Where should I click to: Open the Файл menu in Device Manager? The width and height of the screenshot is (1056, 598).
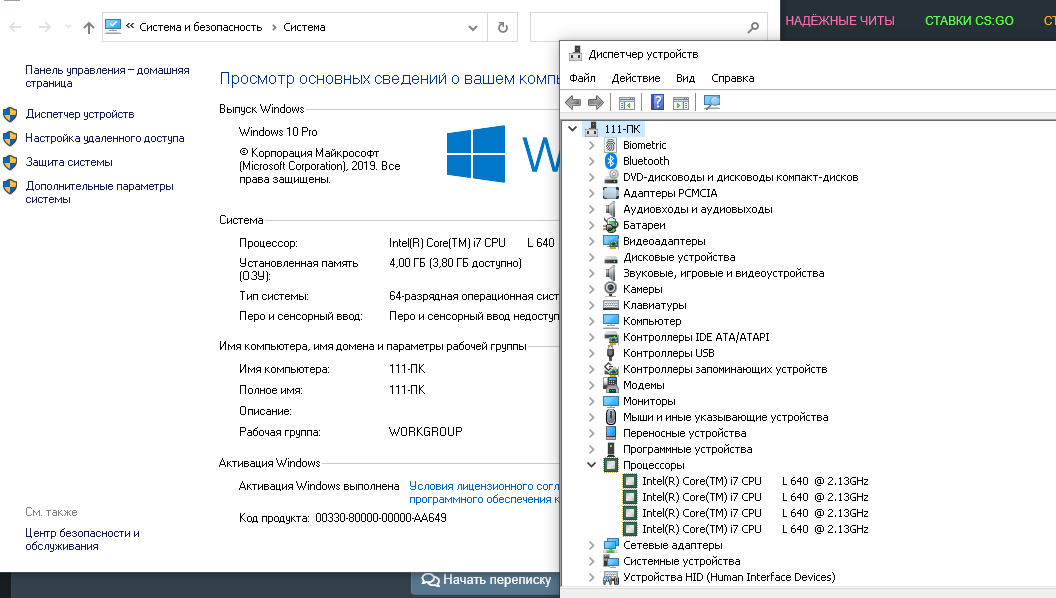(582, 78)
